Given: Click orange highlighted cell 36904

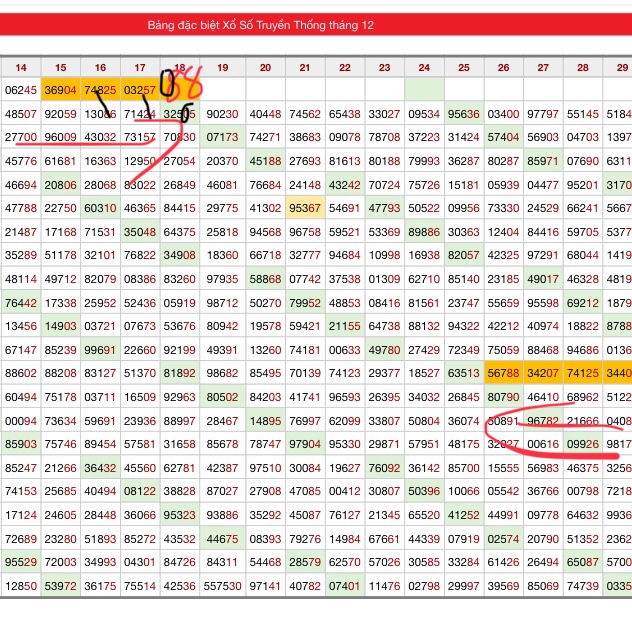Looking at the screenshot, I should 61,90.
